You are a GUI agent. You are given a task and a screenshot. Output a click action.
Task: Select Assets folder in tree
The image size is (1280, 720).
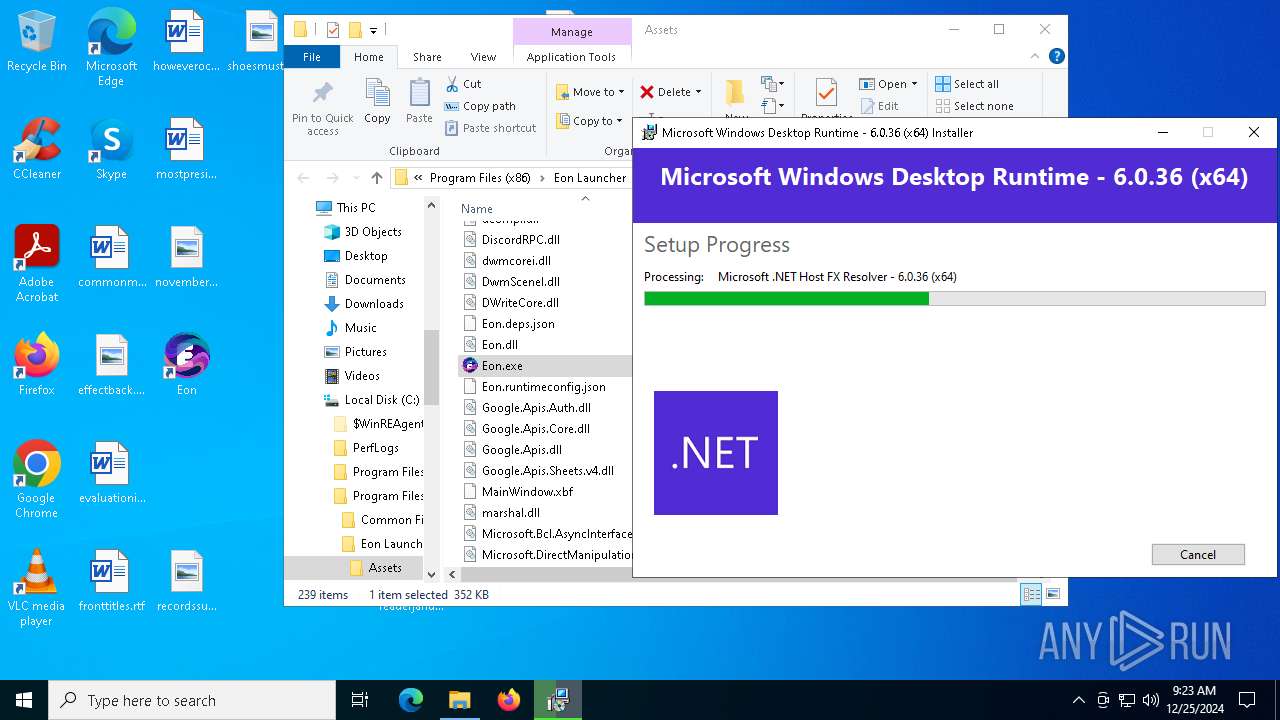tap(385, 568)
